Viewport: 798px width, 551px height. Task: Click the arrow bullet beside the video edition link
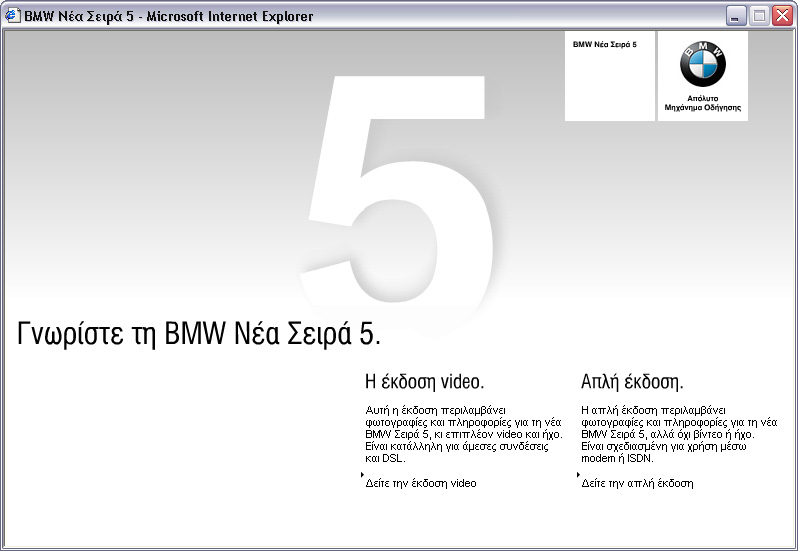pos(362,474)
